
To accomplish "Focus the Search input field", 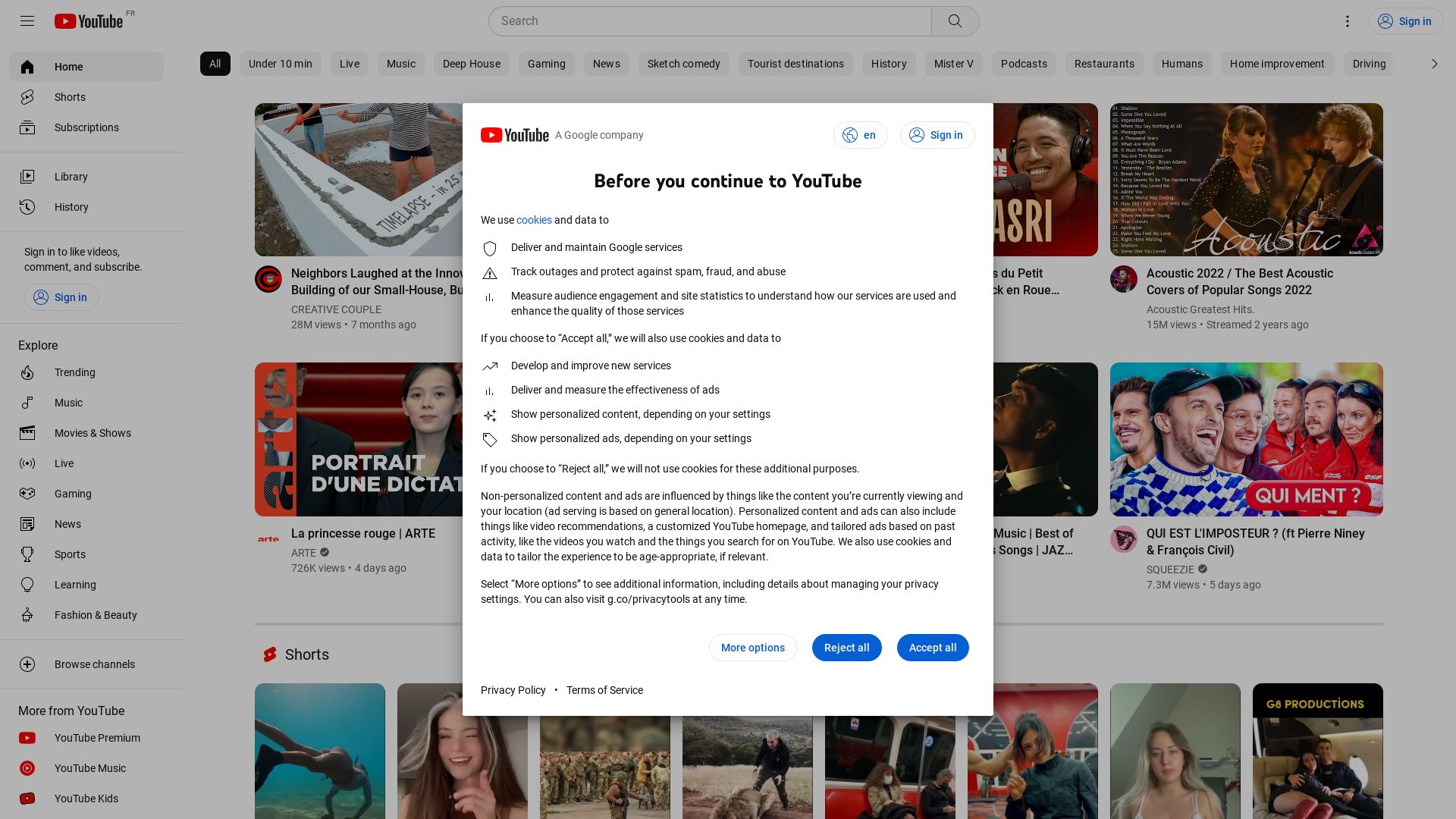I will pos(710,21).
